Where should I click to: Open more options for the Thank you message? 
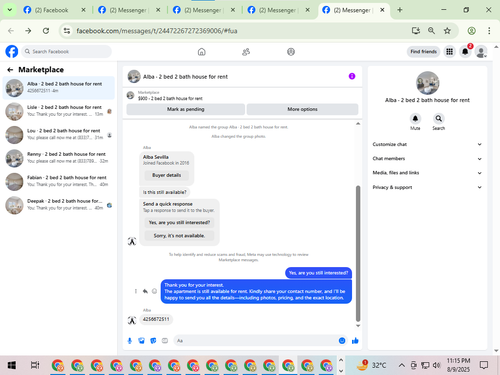pyautogui.click(x=136, y=291)
